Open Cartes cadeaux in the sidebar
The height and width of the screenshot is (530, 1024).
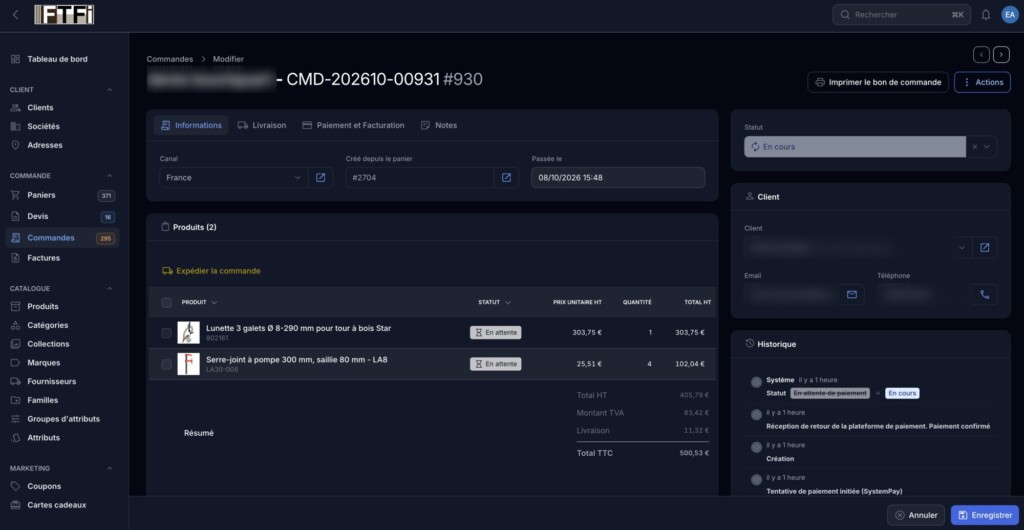click(x=59, y=505)
